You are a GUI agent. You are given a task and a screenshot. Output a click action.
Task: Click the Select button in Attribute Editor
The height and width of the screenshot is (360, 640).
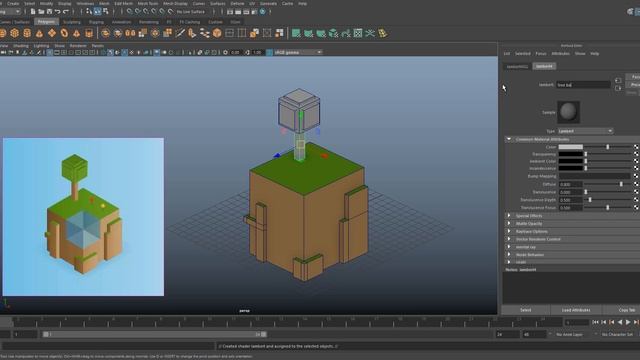click(x=526, y=310)
